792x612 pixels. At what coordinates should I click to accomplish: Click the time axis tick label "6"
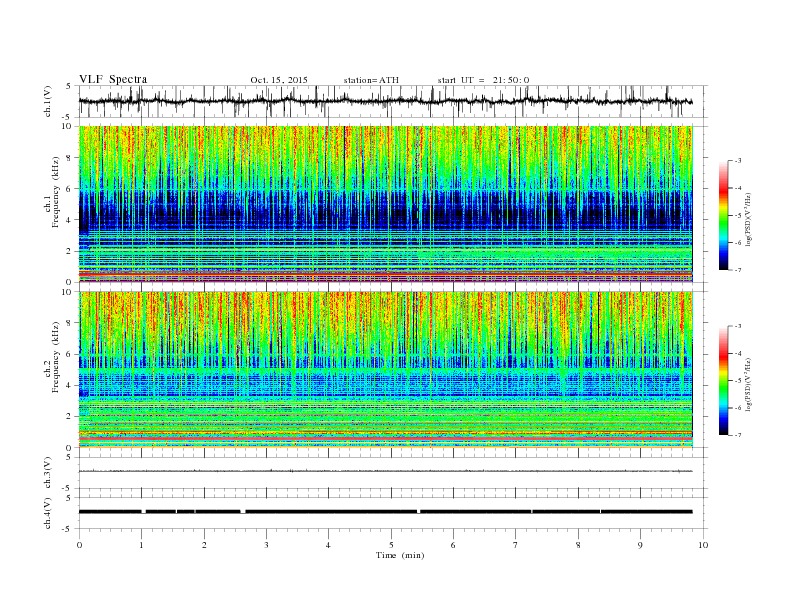(x=453, y=545)
